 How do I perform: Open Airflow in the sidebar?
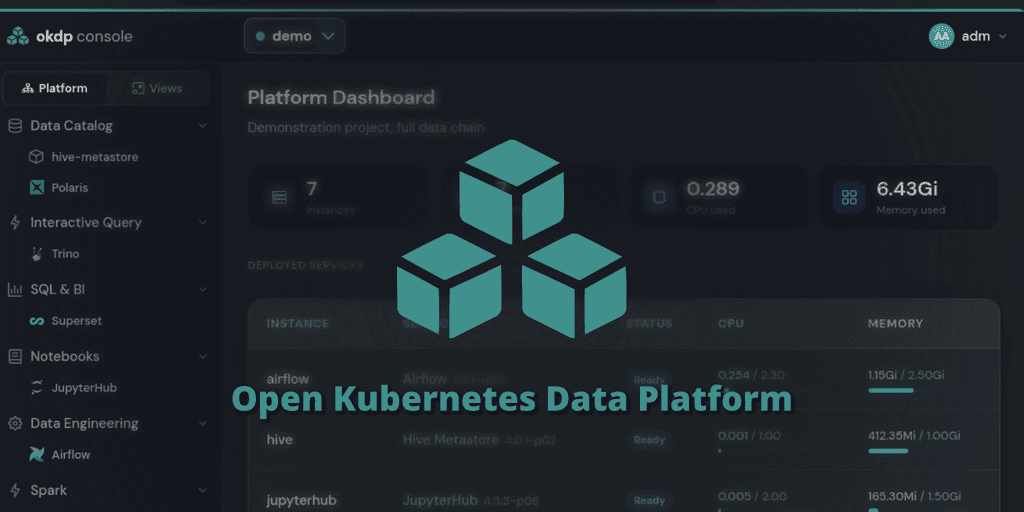pos(71,455)
